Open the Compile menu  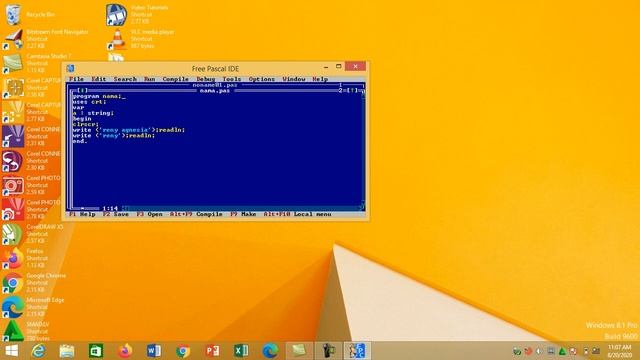176,79
